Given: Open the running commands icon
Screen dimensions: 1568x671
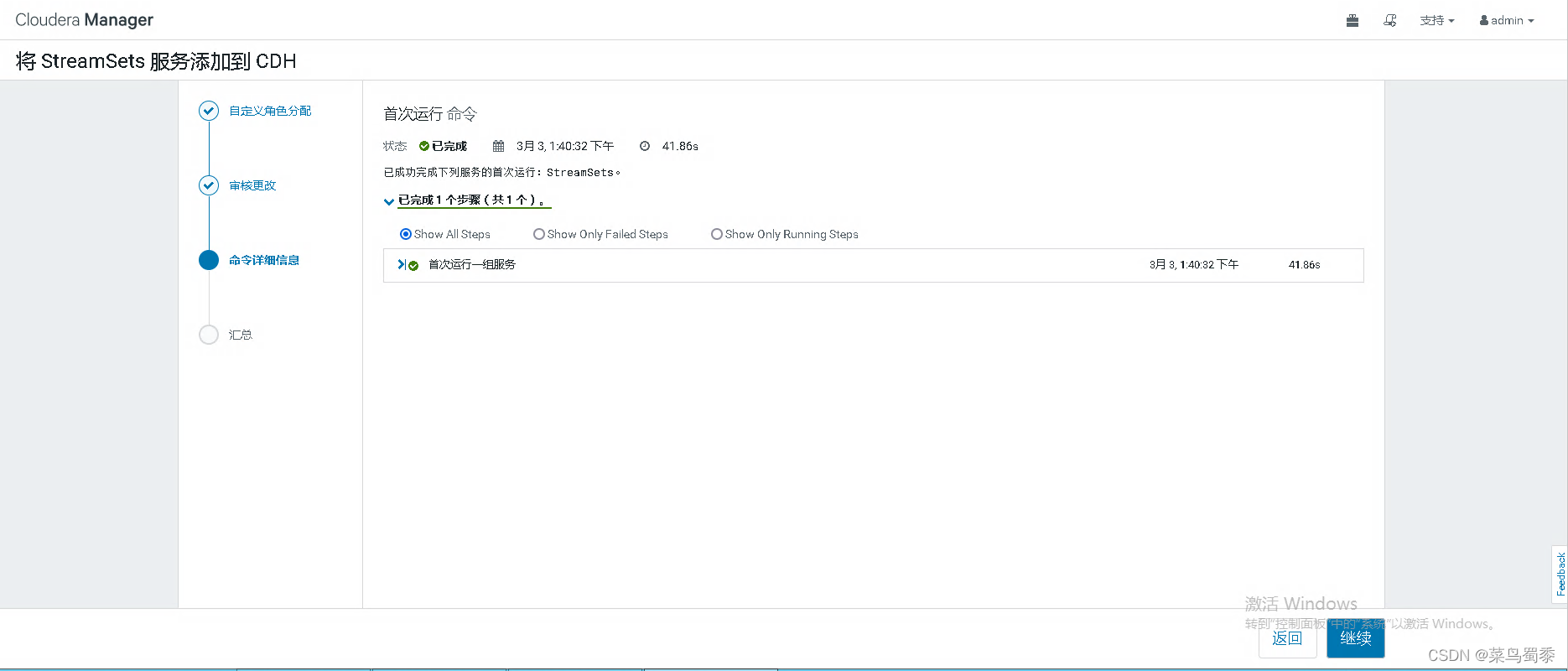Looking at the screenshot, I should pos(1390,20).
